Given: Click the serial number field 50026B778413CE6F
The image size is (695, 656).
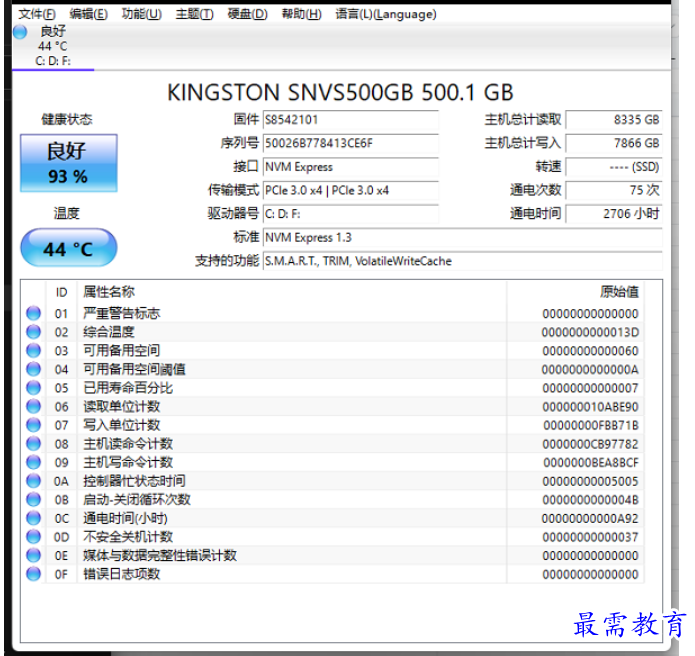Looking at the screenshot, I should [x=351, y=143].
